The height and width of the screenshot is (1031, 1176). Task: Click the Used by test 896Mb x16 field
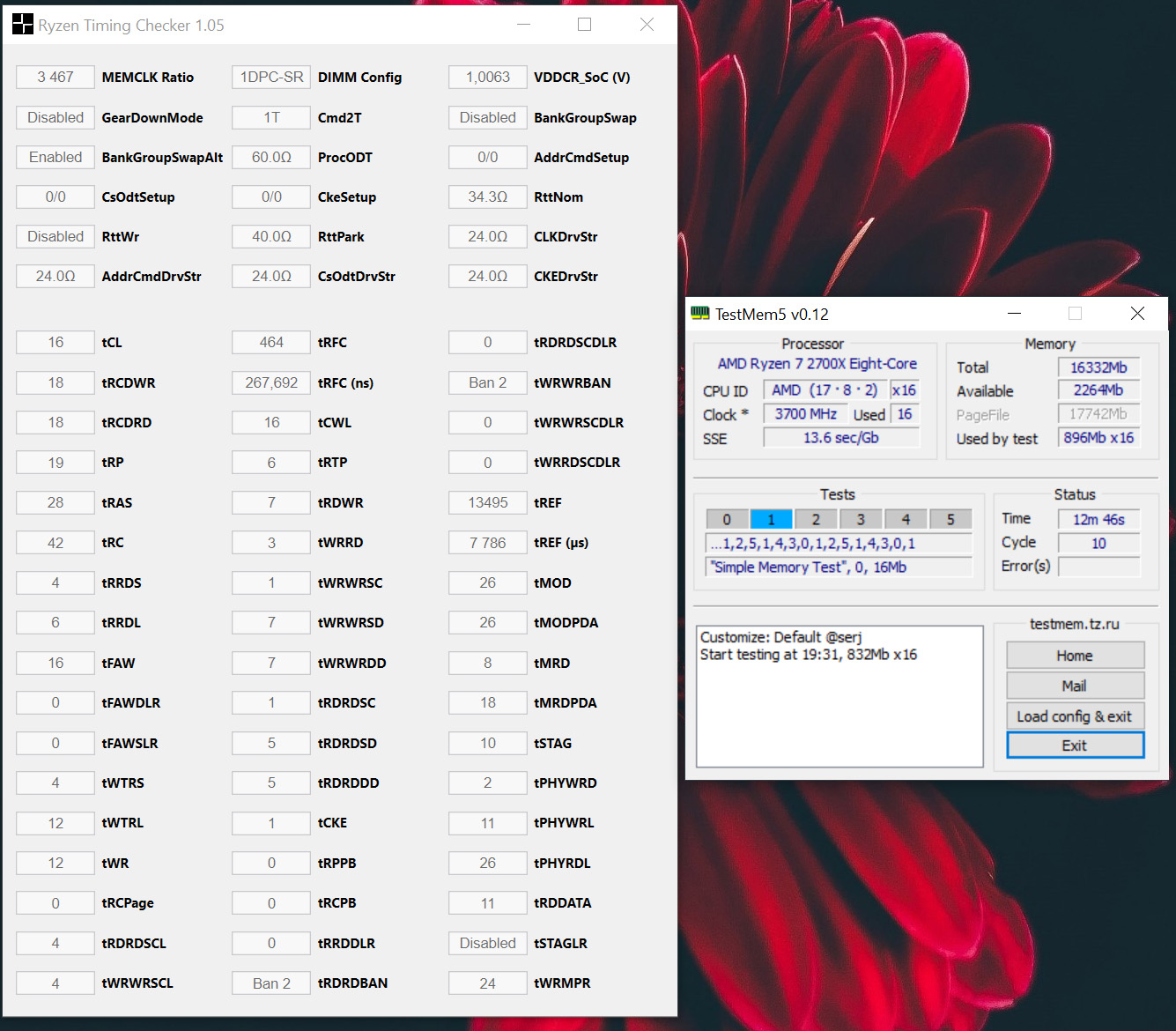pyautogui.click(x=1098, y=438)
